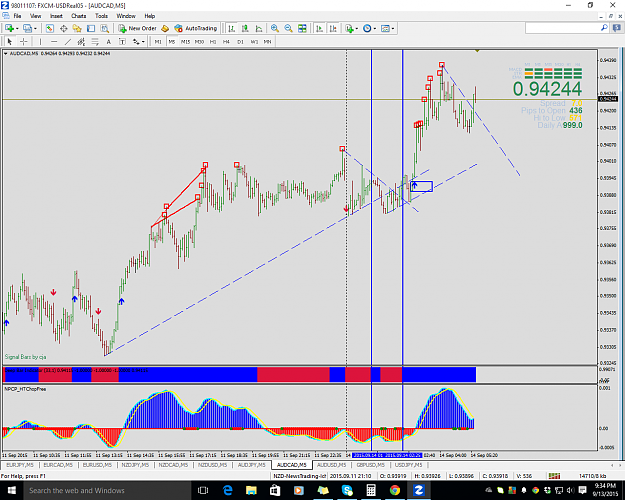Open a new chart window icon

pyautogui.click(x=9, y=28)
